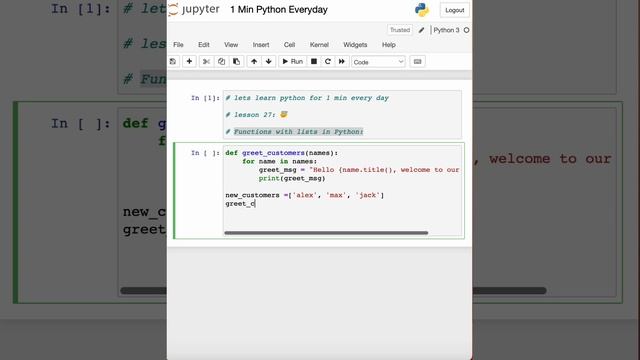Restart kernel and run all icon

point(342,62)
